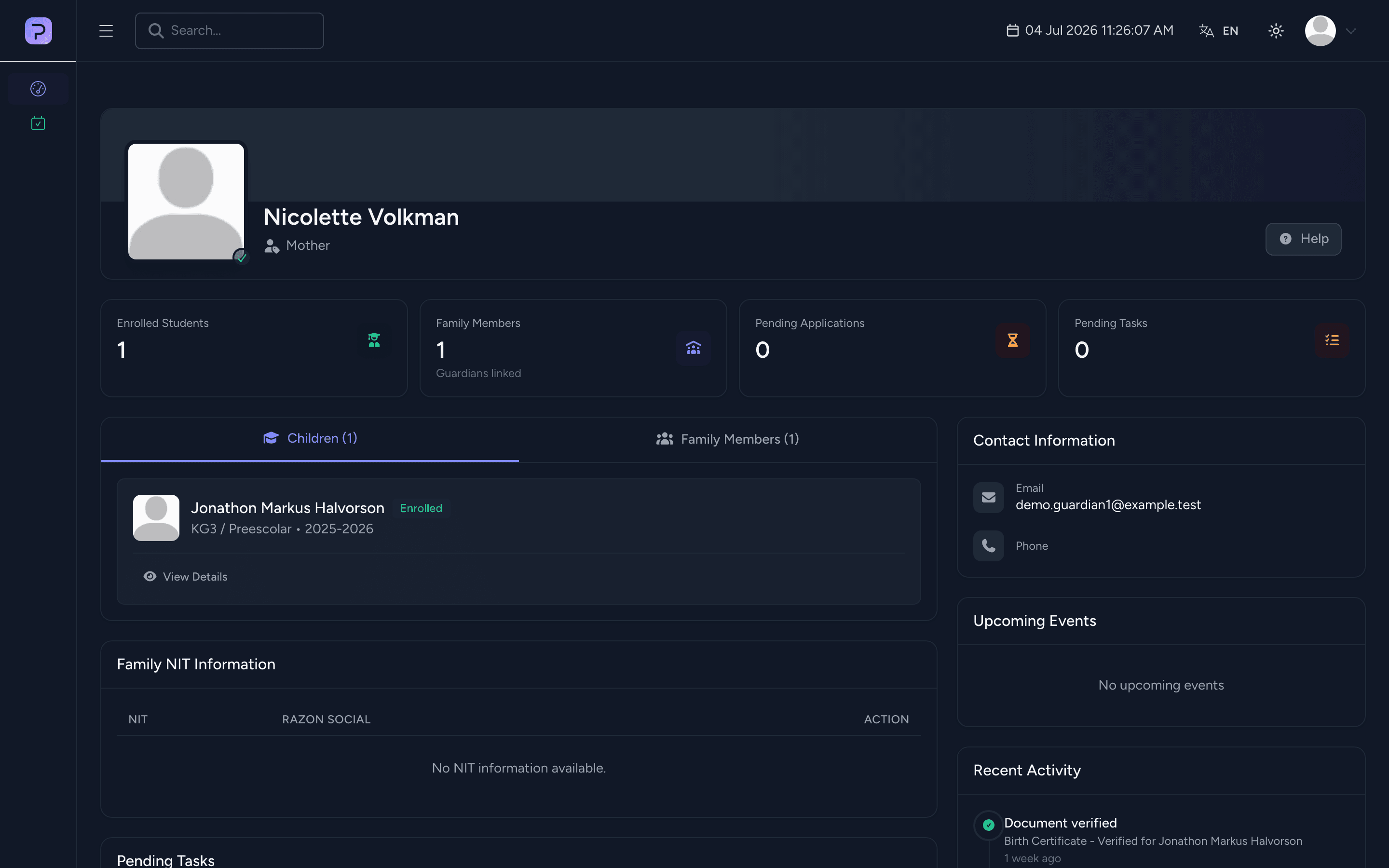
Task: Click the user avatar in the header
Action: point(1320,30)
